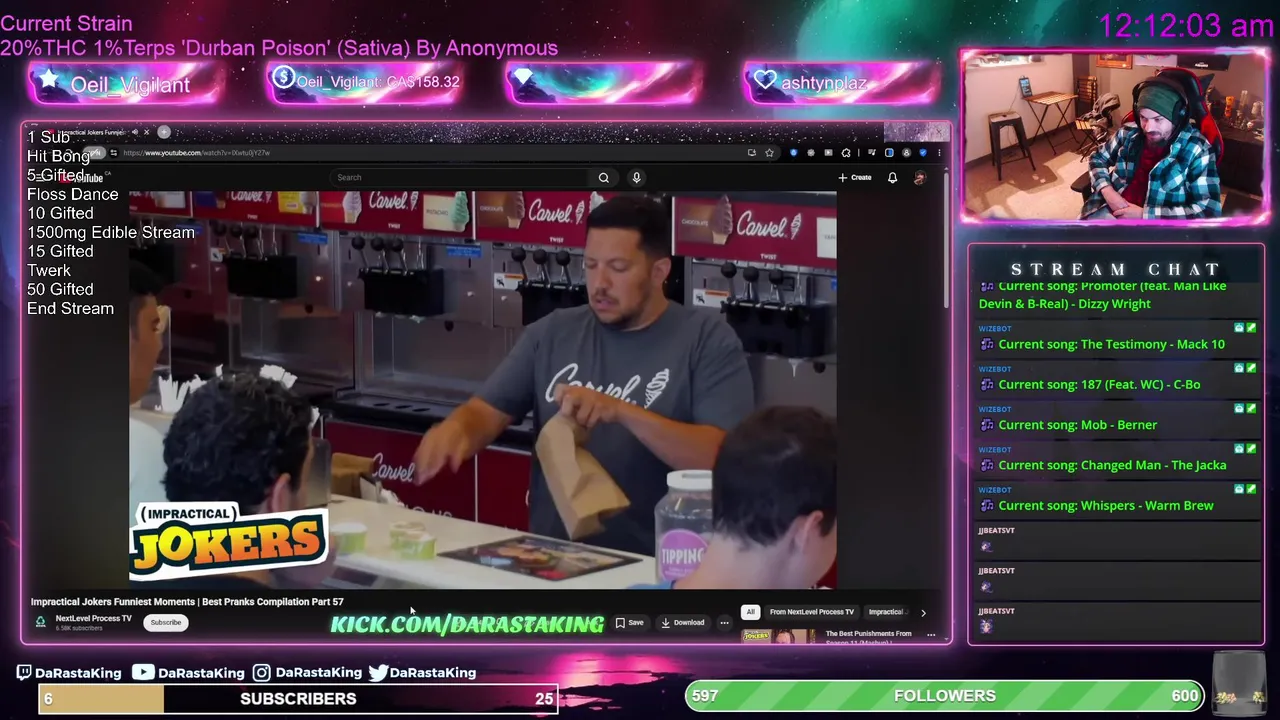The height and width of the screenshot is (720, 1280).
Task: Click the 12:12:03 am stream clock
Action: 1186,25
